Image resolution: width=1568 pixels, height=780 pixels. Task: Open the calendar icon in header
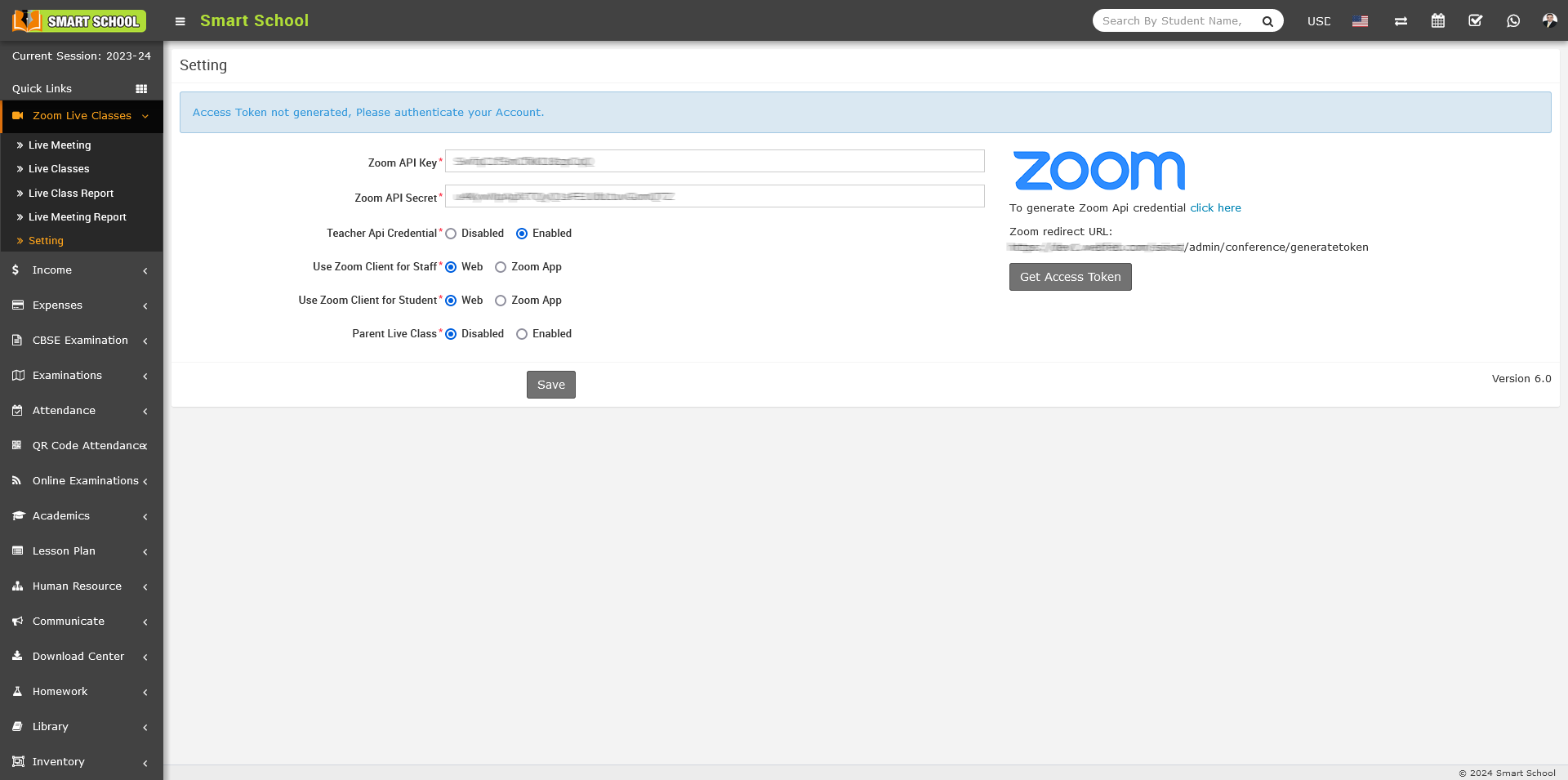pos(1438,21)
